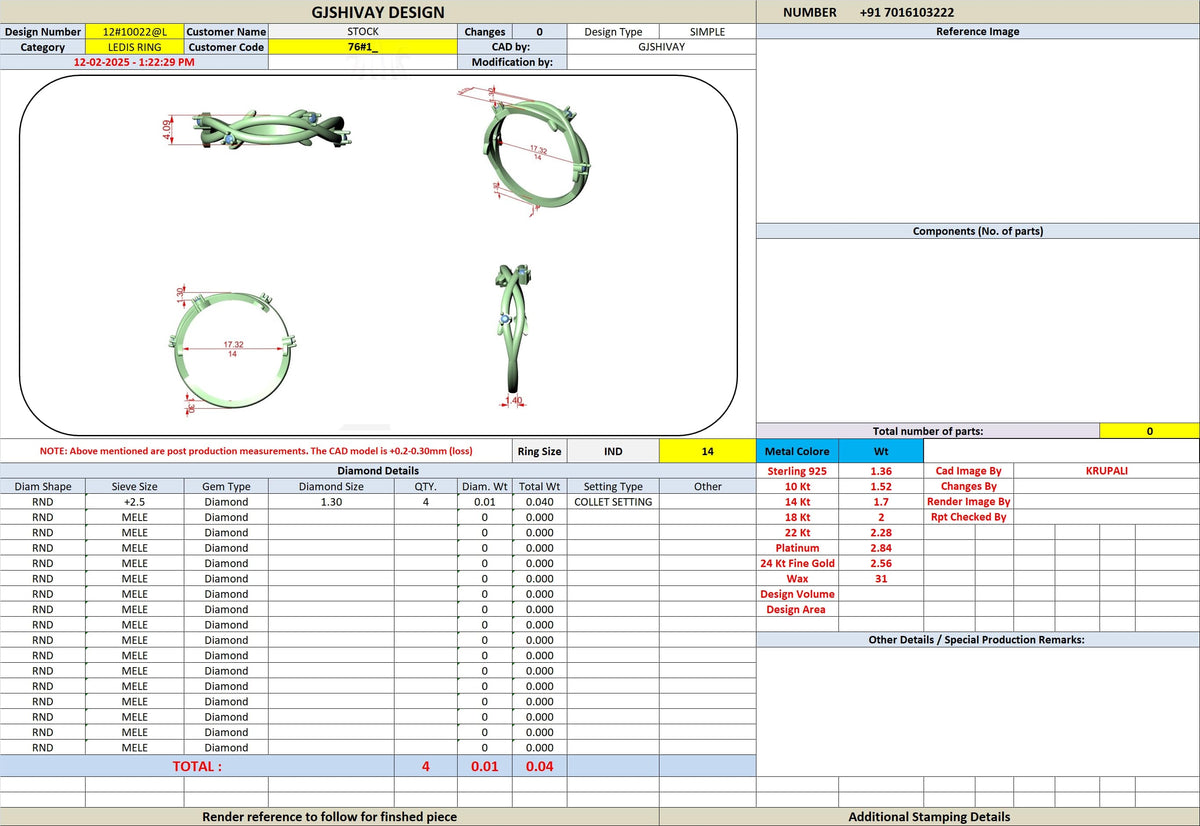Select the side-view ring render with 1.40 dimension
The image size is (1200, 826).
pos(515,335)
